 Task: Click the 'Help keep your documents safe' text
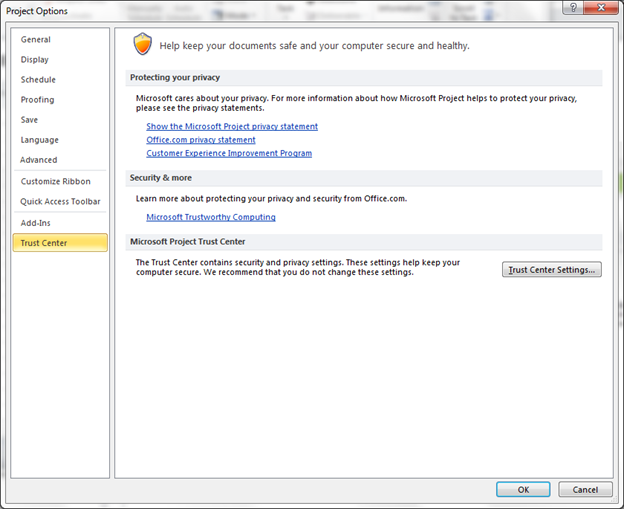pyautogui.click(x=314, y=46)
